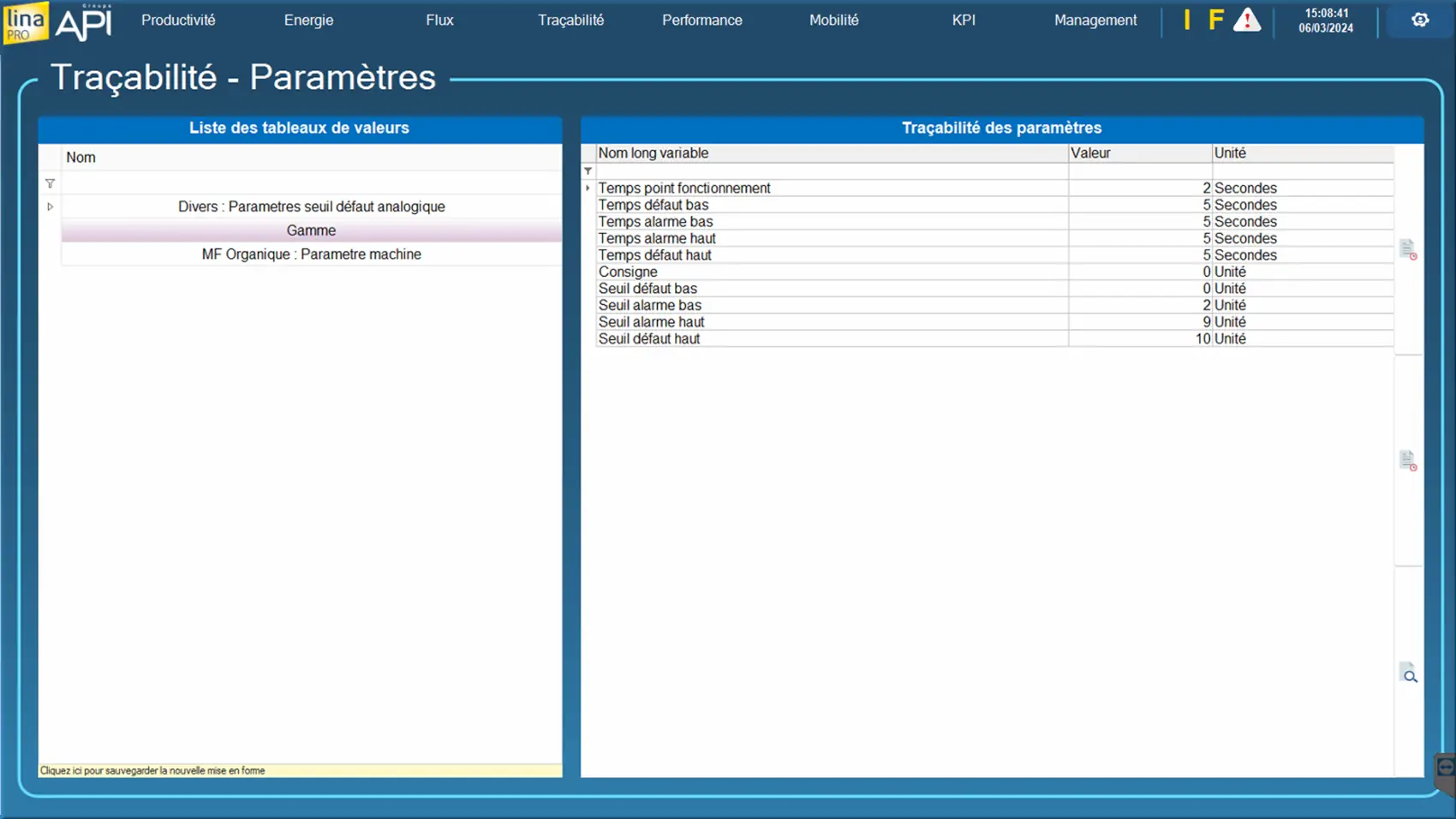Click the save new layout yellow bar
Image resolution: width=1456 pixels, height=819 pixels.
pos(300,770)
